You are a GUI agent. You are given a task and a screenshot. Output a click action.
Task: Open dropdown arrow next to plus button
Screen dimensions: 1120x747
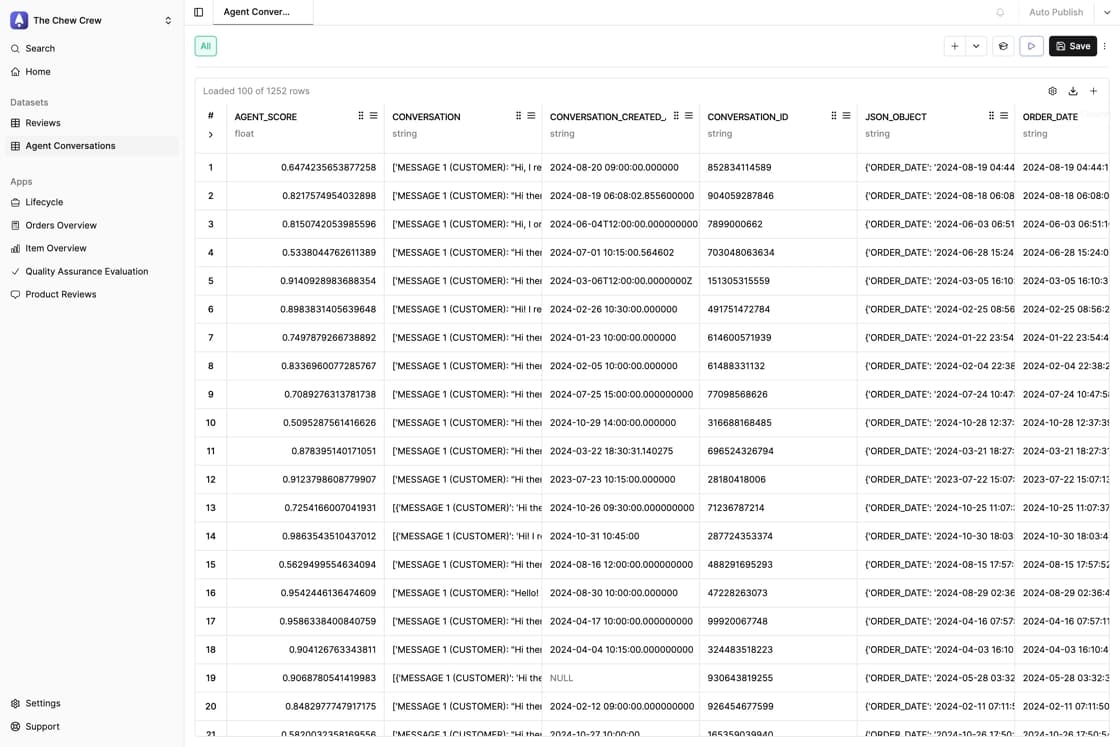tap(976, 46)
